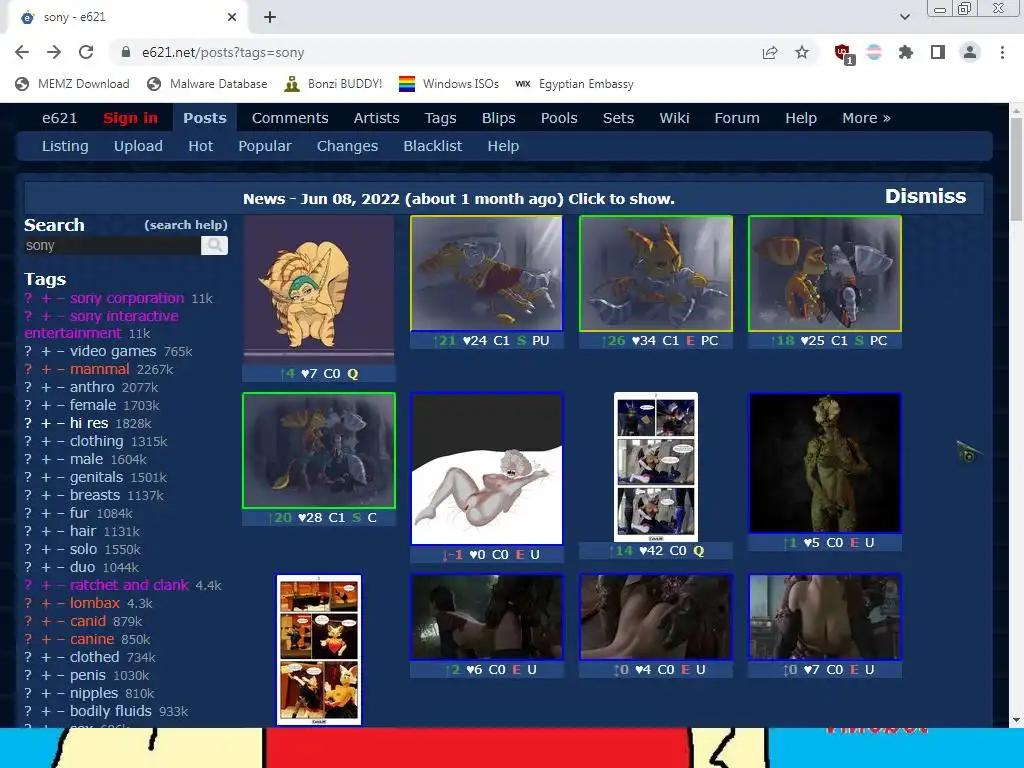
Task: Focus the tag search field containing 'sony'
Action: pyautogui.click(x=112, y=246)
